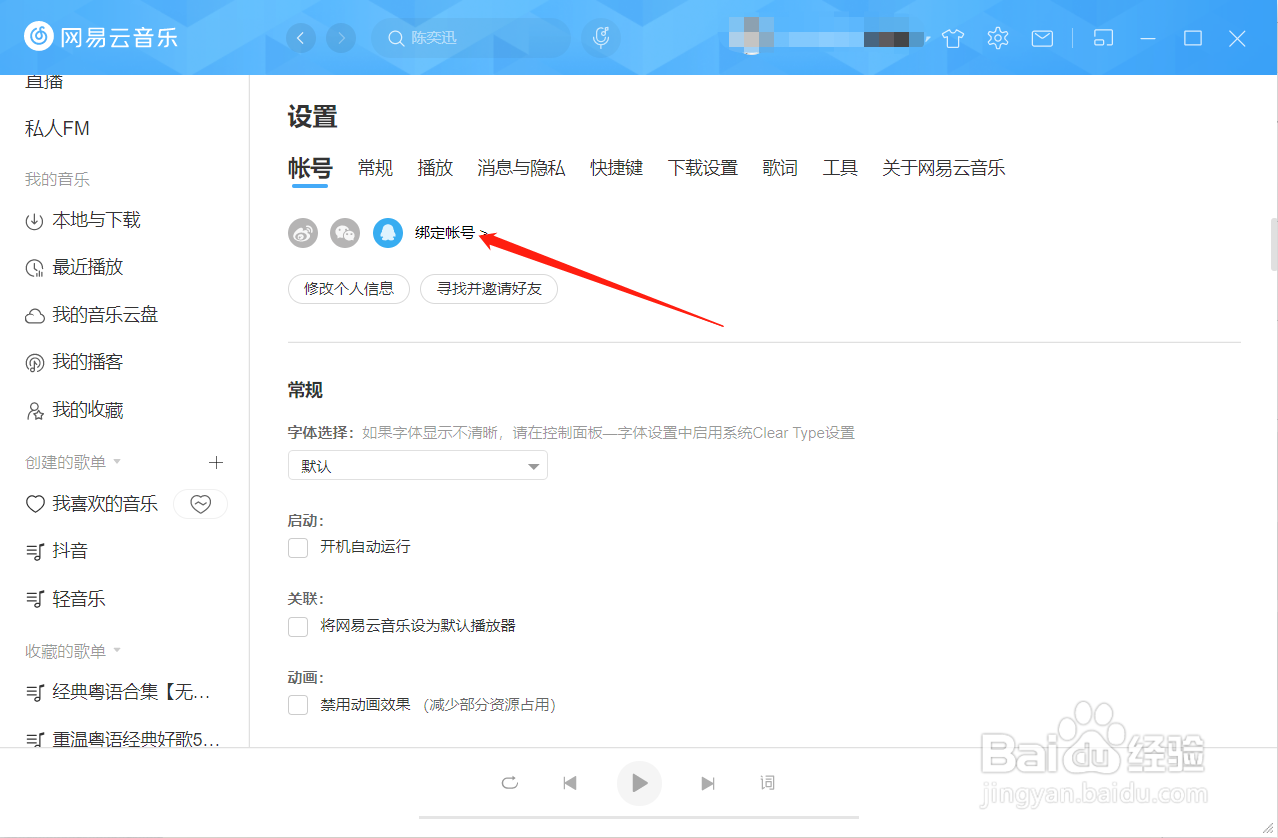Click the heartbeat mode icon button
This screenshot has width=1278, height=838.
point(201,504)
